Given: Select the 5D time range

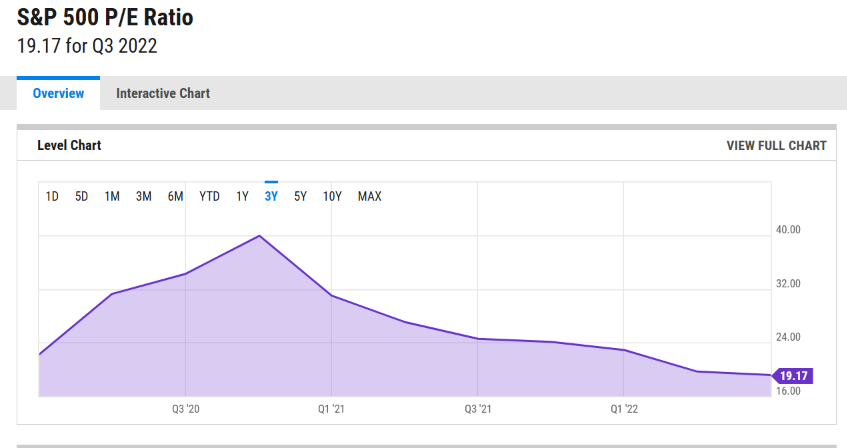Looking at the screenshot, I should coord(82,196).
